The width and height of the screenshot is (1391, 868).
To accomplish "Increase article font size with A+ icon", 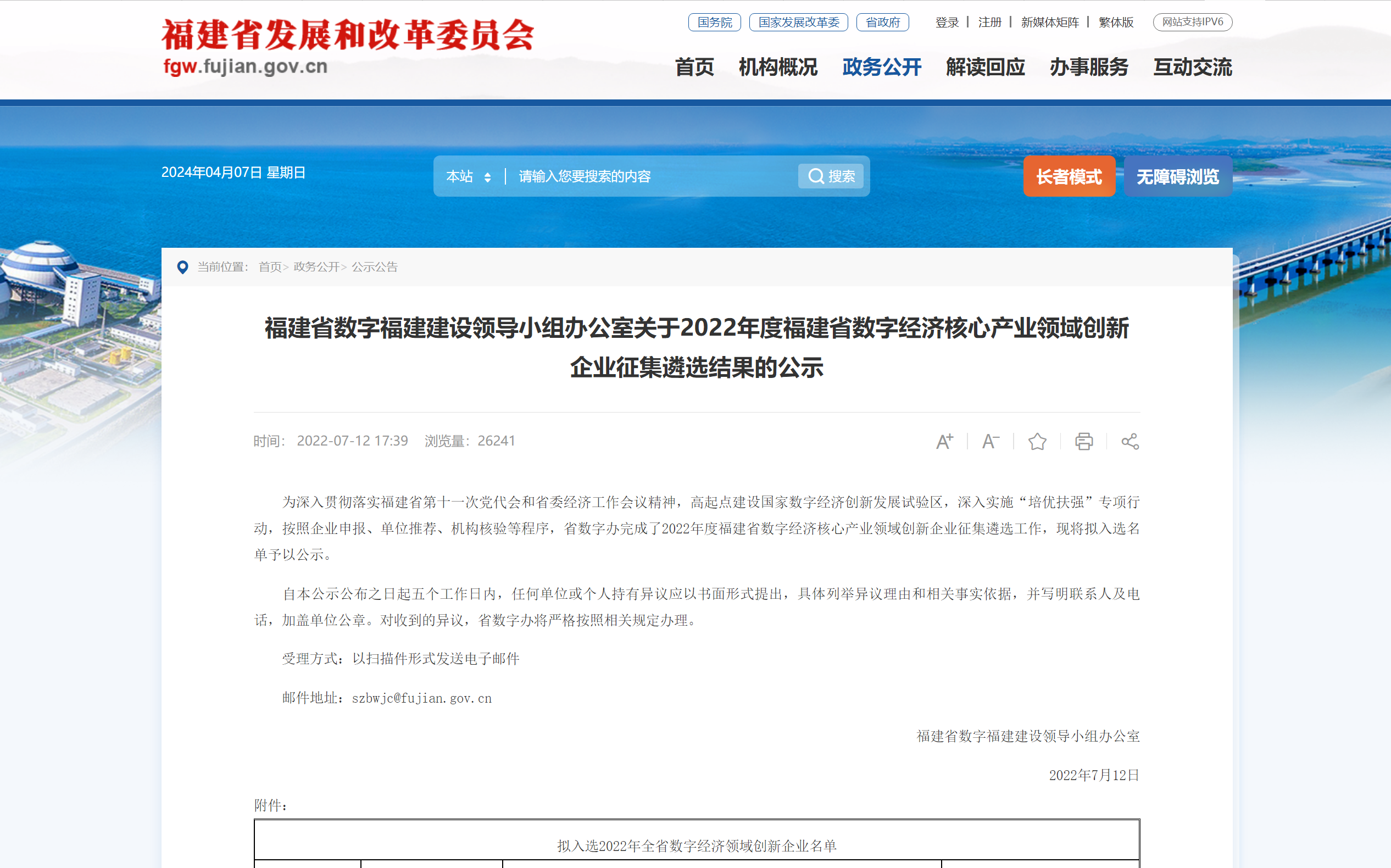I will pos(944,442).
